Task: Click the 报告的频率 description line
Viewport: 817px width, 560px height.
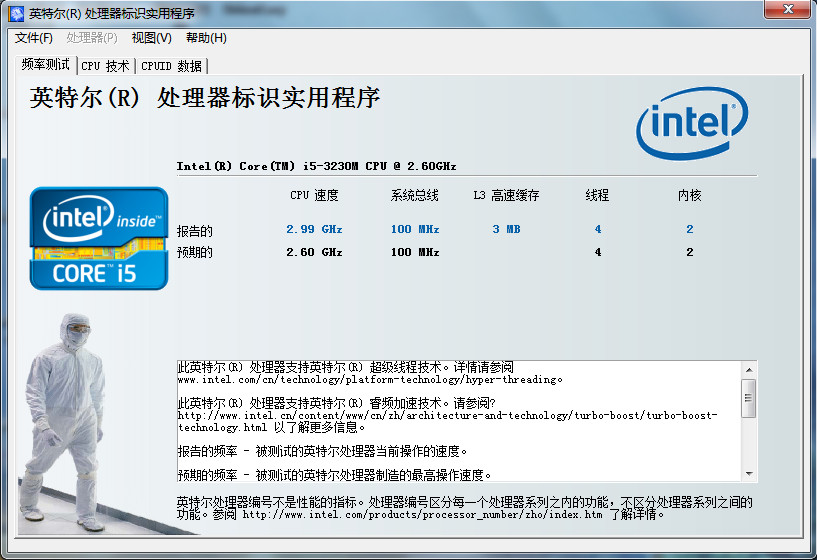Action: point(323,451)
